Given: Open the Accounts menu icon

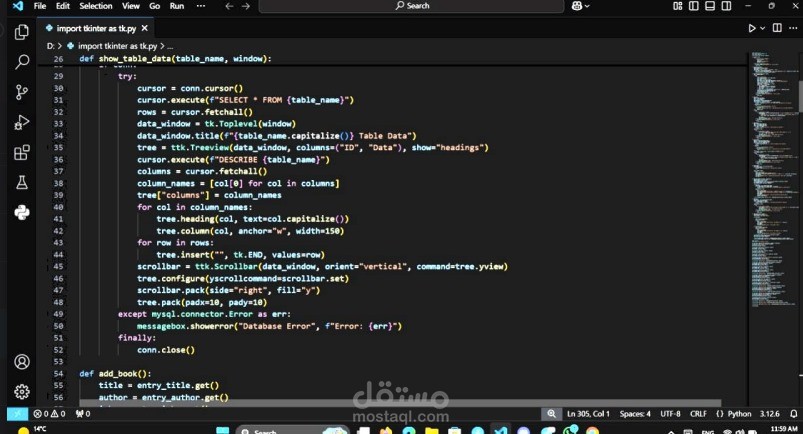Looking at the screenshot, I should [22, 362].
